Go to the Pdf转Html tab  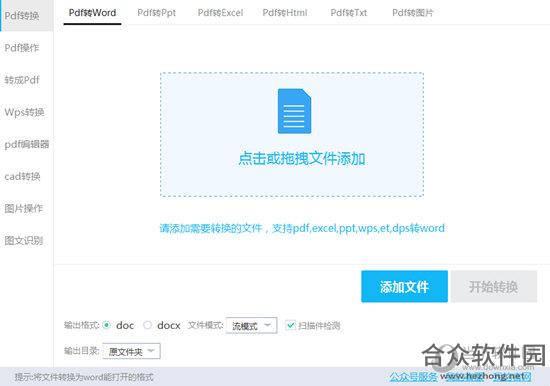tap(285, 13)
